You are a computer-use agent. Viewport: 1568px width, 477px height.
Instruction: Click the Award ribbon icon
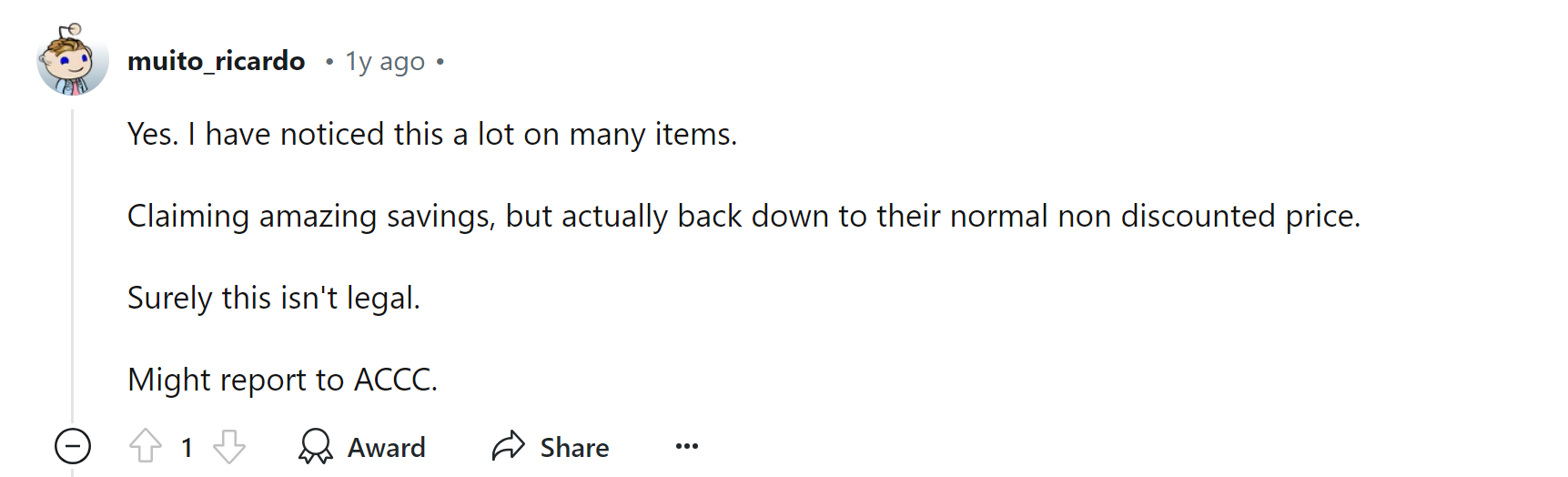(x=316, y=446)
